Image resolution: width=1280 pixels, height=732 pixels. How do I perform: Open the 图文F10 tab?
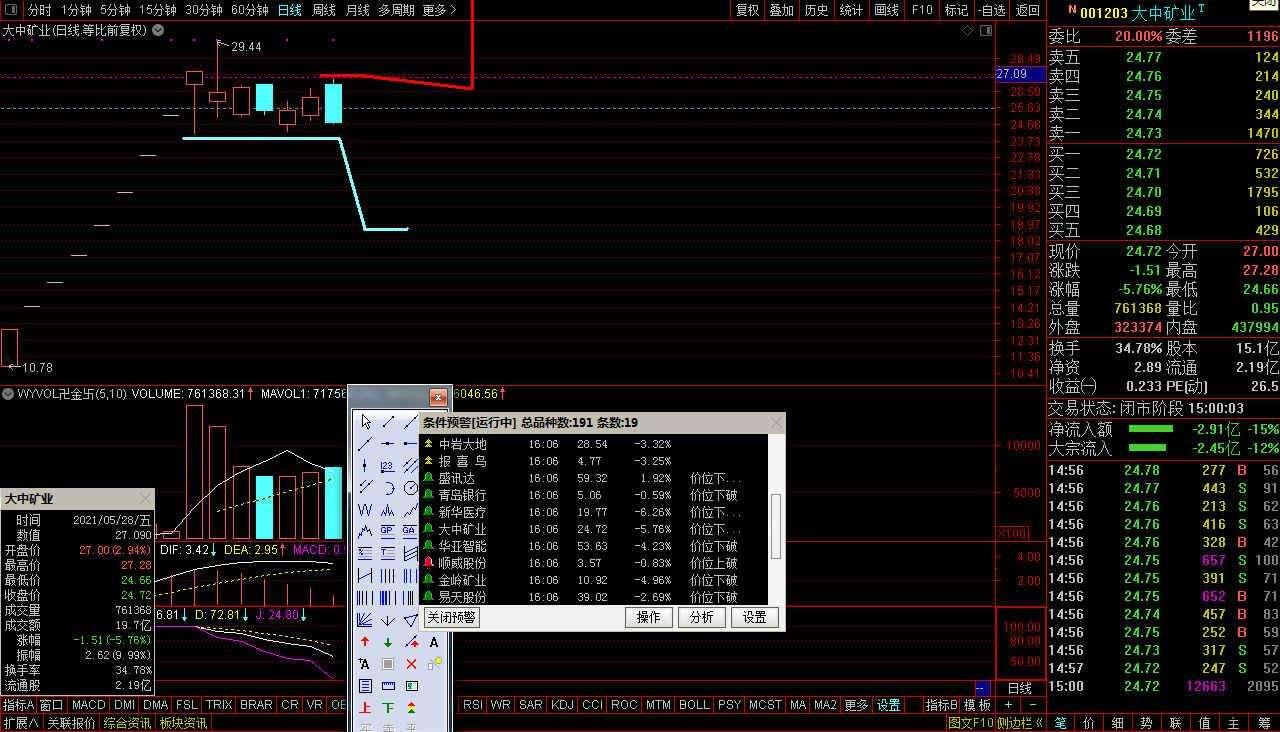[x=970, y=723]
